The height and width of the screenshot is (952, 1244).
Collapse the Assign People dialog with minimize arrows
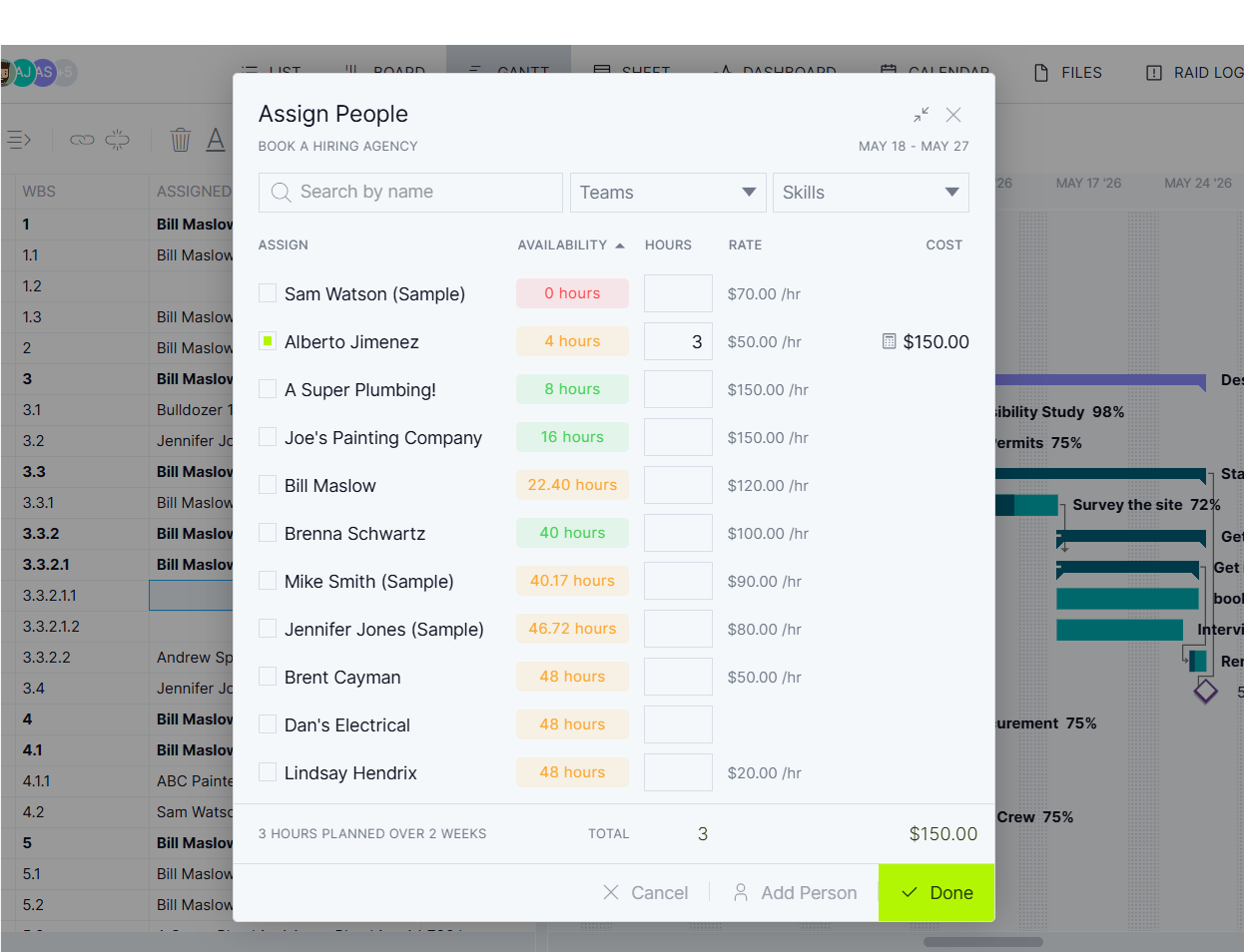coord(921,115)
